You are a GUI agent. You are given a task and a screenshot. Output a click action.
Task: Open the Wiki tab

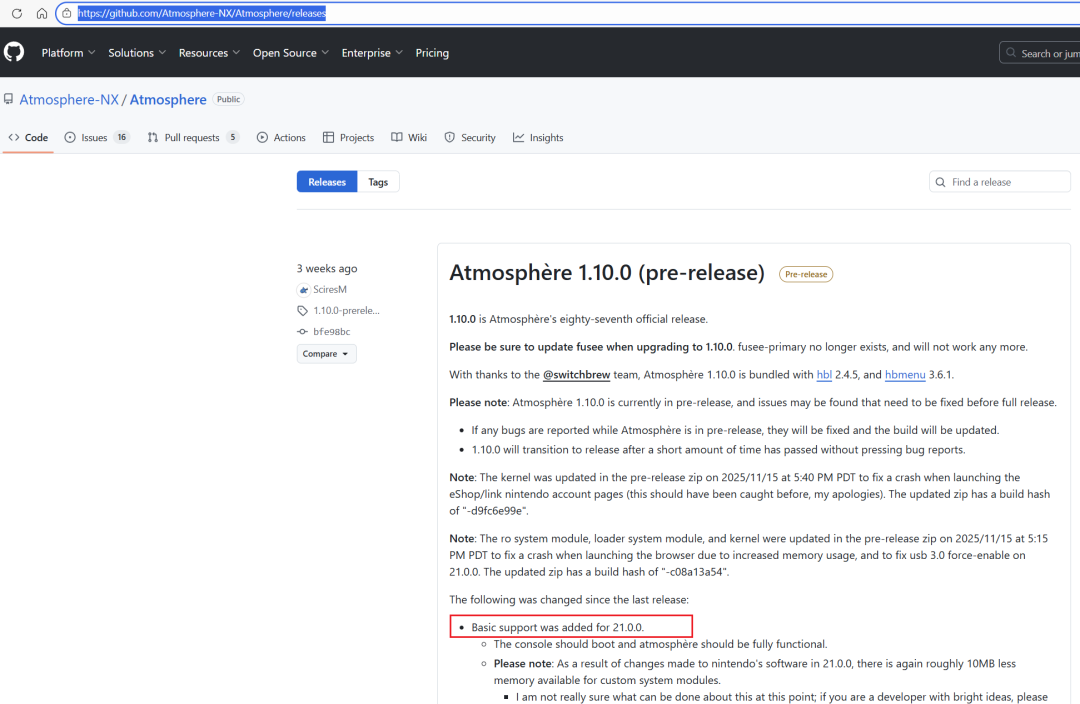[409, 137]
